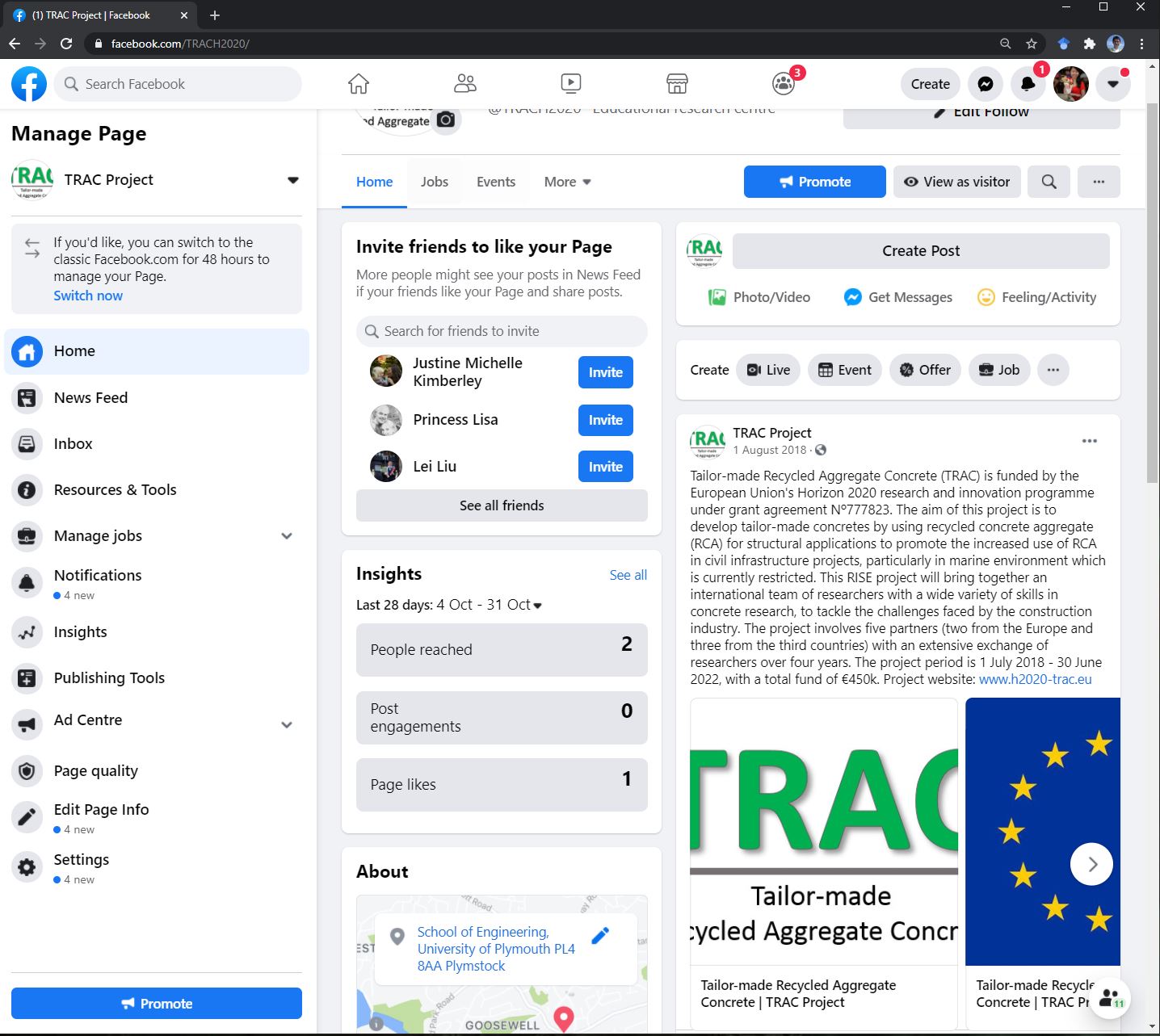The width and height of the screenshot is (1160, 1036).
Task: Go to the Marketplace icon
Action: pyautogui.click(x=677, y=83)
